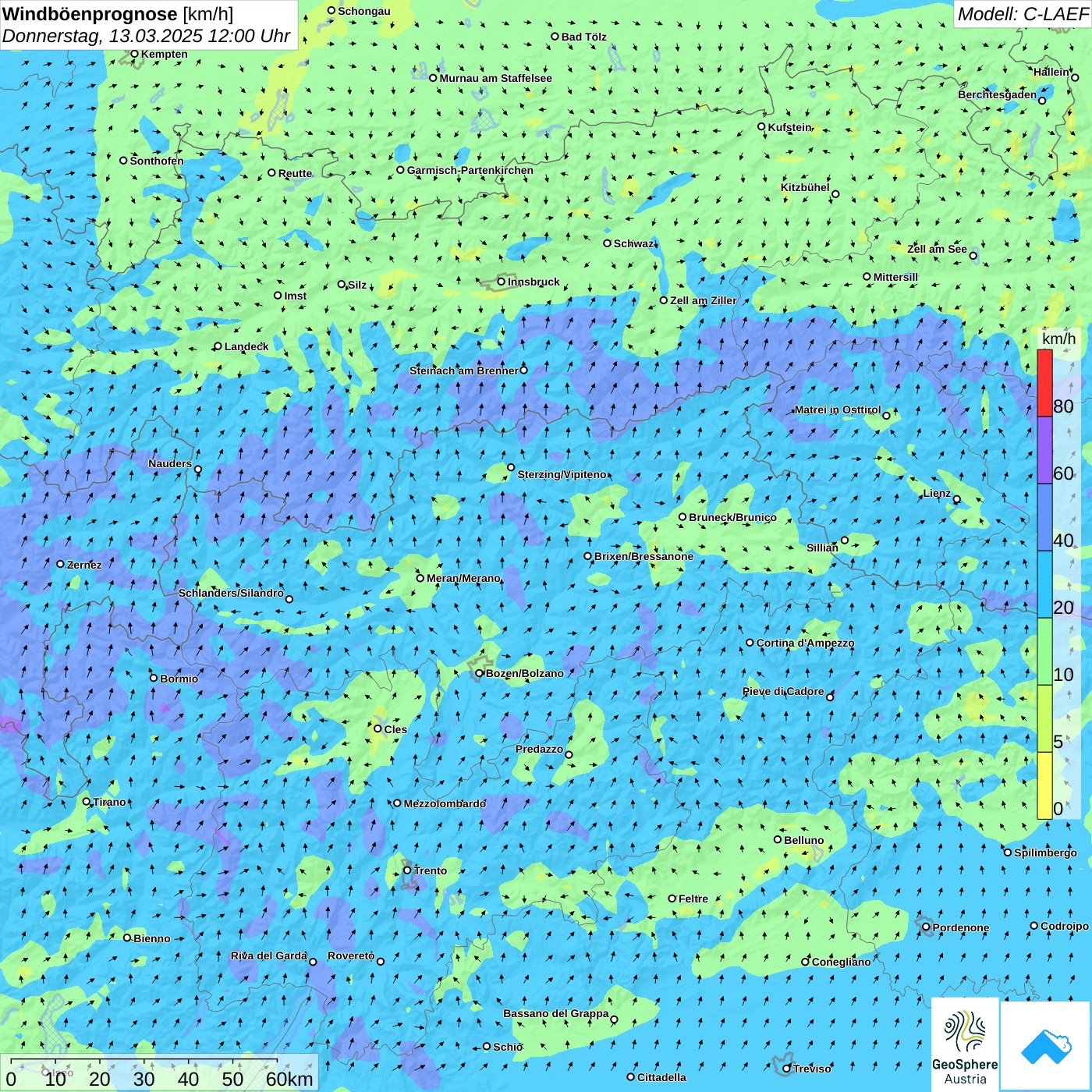Click the Predazzo city label

coord(539,749)
